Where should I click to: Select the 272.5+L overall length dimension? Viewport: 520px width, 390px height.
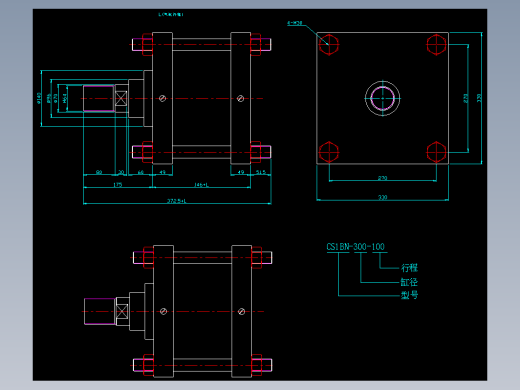pos(177,201)
